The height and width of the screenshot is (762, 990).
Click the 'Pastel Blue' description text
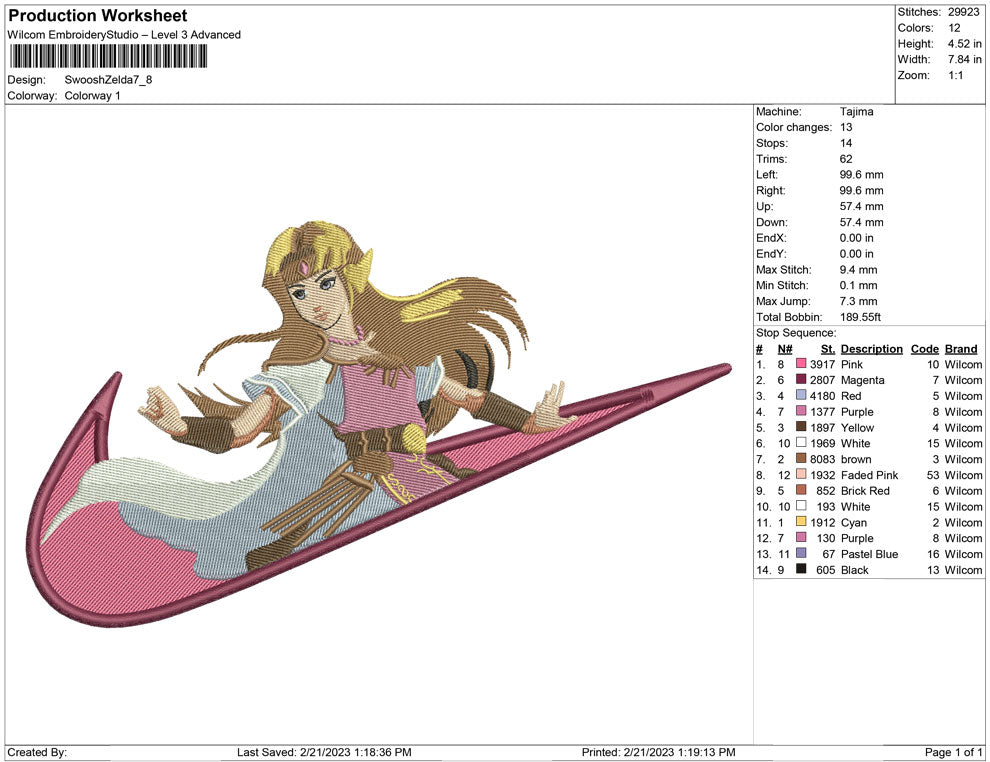tap(869, 554)
